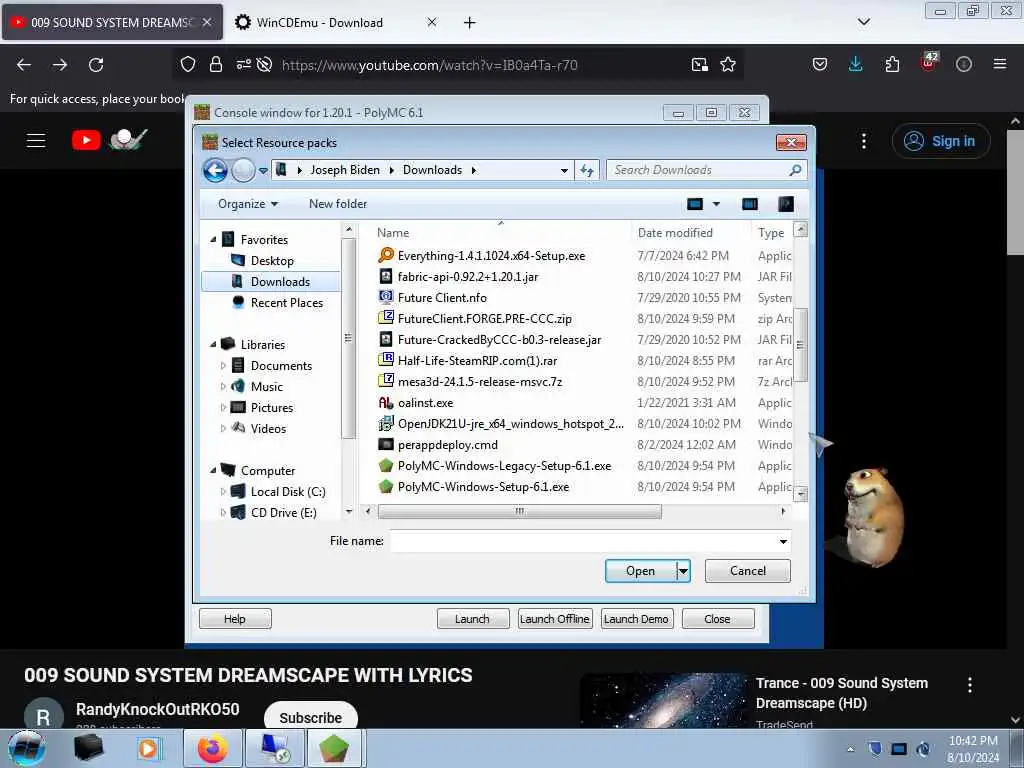This screenshot has width=1024, height=768.
Task: Open the address path history dropdown
Action: [x=564, y=170]
